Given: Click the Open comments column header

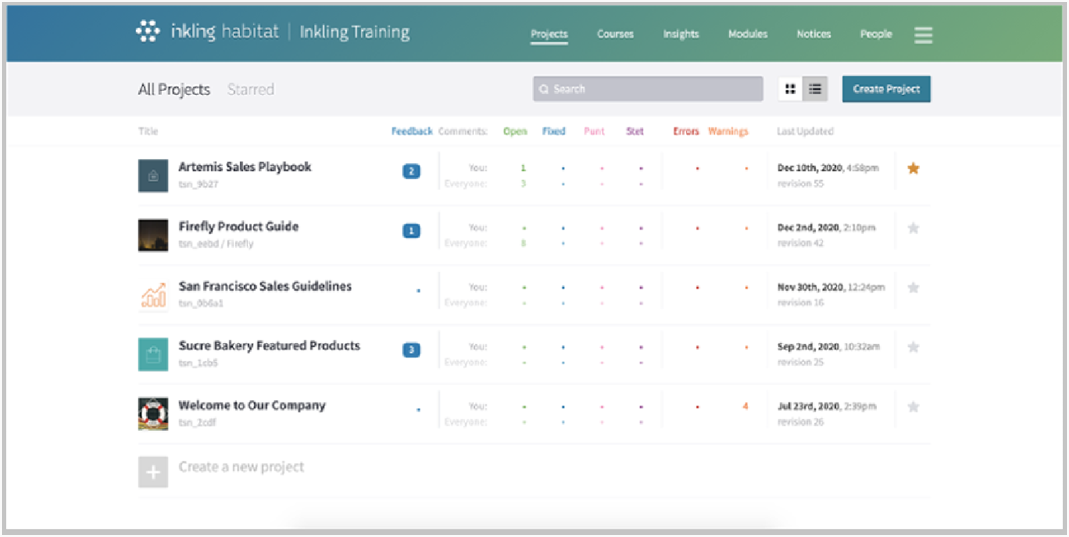Looking at the screenshot, I should (515, 132).
